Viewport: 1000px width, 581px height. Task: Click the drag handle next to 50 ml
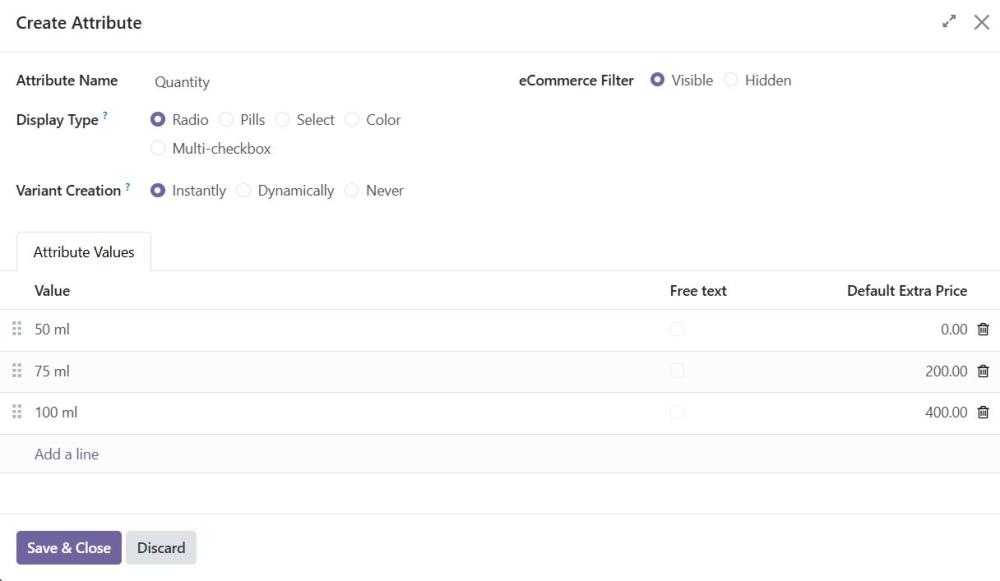click(x=16, y=328)
